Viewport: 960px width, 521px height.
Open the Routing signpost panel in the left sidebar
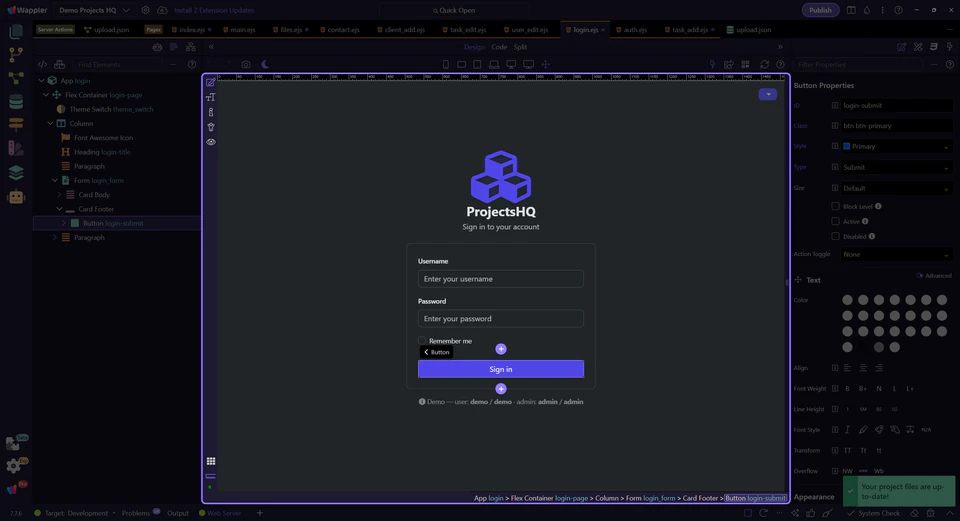[x=16, y=124]
